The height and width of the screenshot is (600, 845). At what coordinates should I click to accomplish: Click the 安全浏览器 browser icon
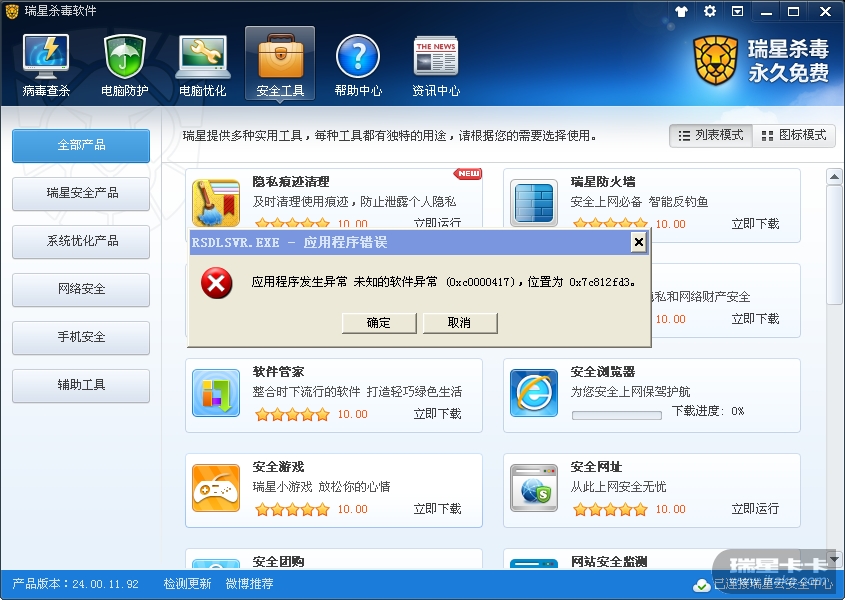[534, 392]
